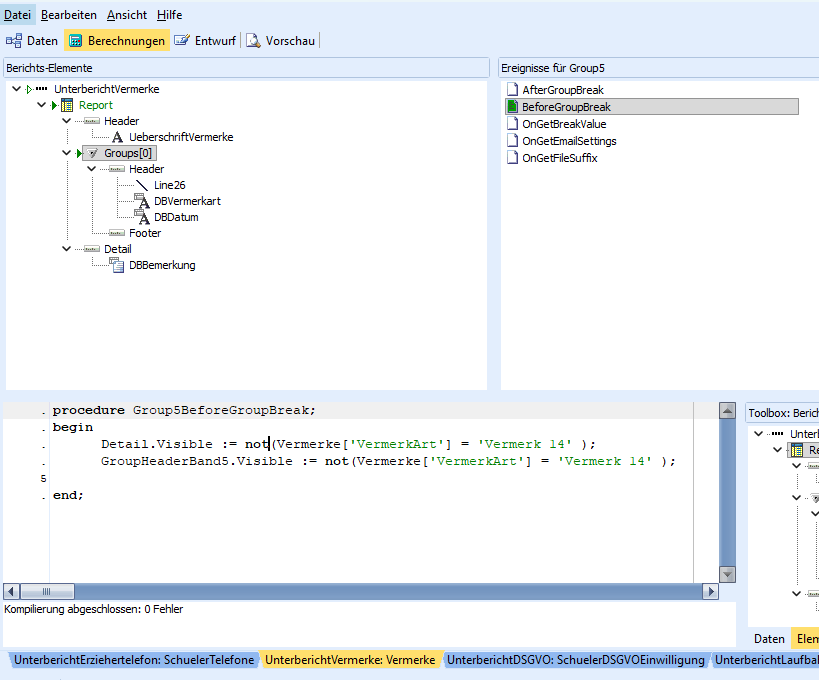This screenshot has height=680, width=819.
Task: Click the Groups[0] group icon
Action: (x=92, y=154)
